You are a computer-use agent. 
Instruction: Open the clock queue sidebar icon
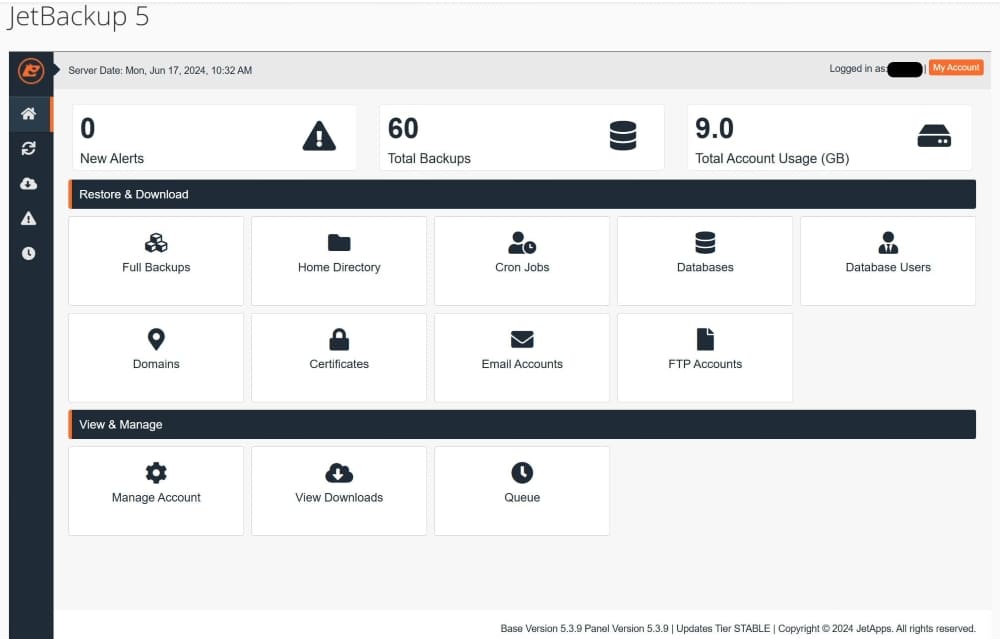click(x=29, y=253)
